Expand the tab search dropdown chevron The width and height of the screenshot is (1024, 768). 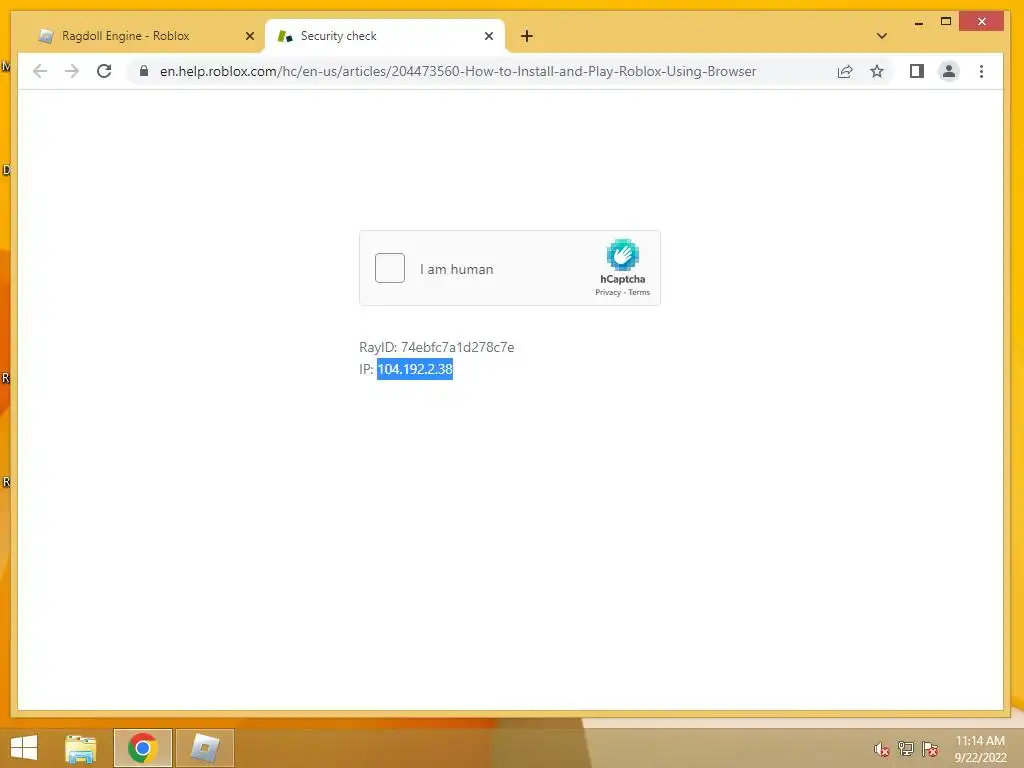click(882, 36)
